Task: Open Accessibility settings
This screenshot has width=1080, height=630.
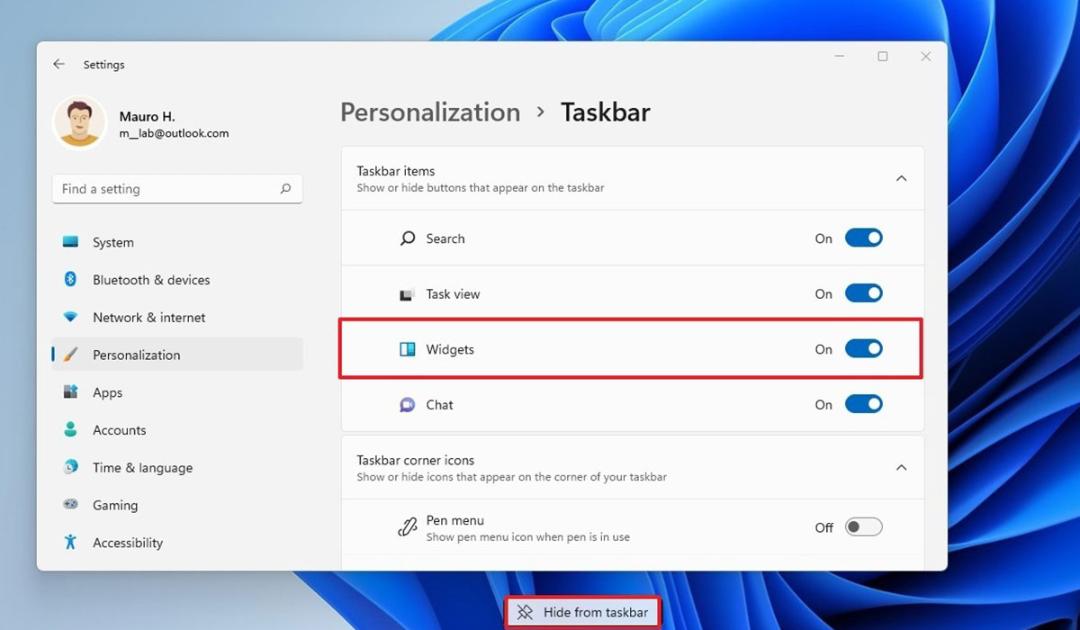Action: pos(177,542)
